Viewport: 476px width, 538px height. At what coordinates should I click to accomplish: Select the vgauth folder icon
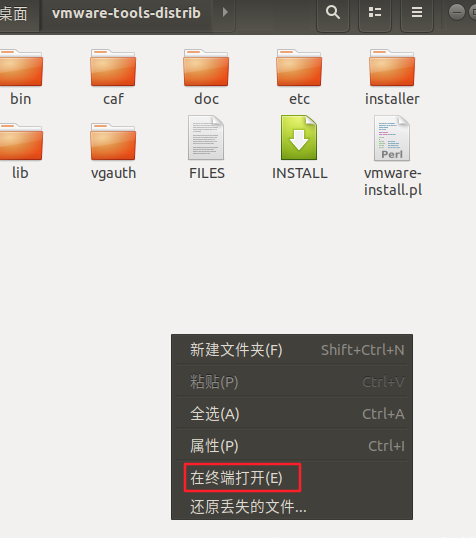click(113, 142)
